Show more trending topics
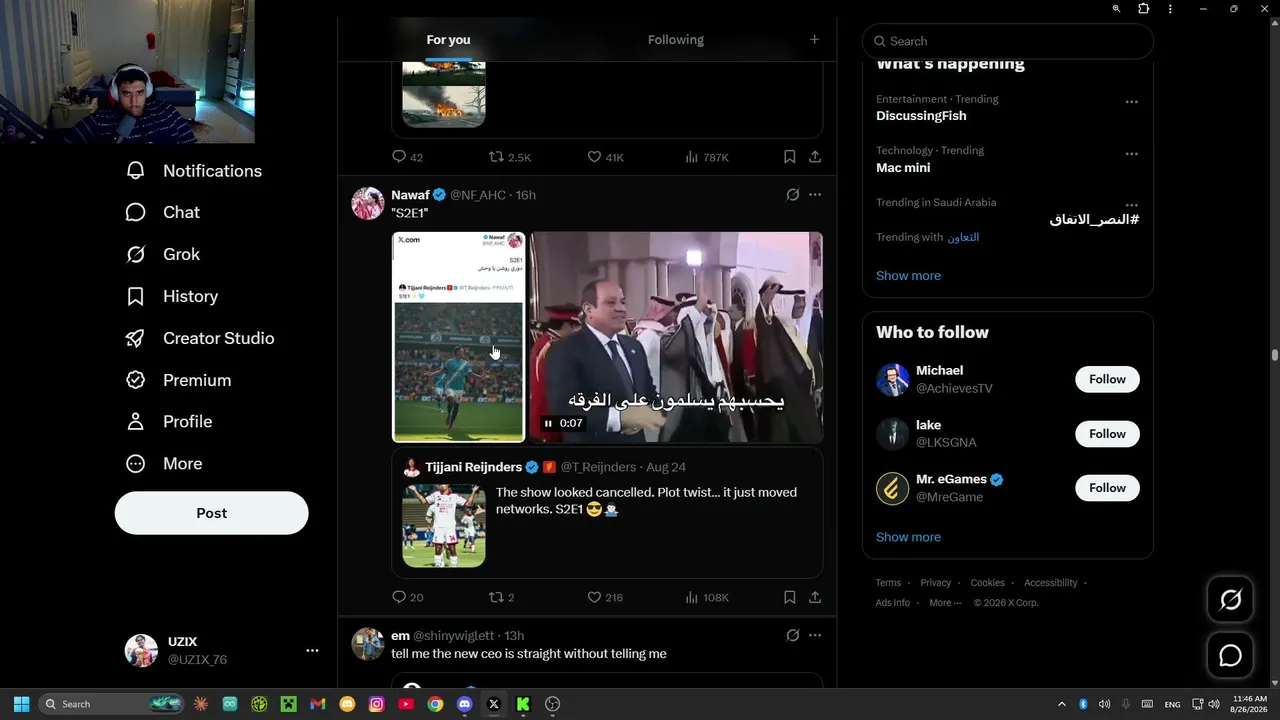The height and width of the screenshot is (720, 1280). click(x=908, y=276)
